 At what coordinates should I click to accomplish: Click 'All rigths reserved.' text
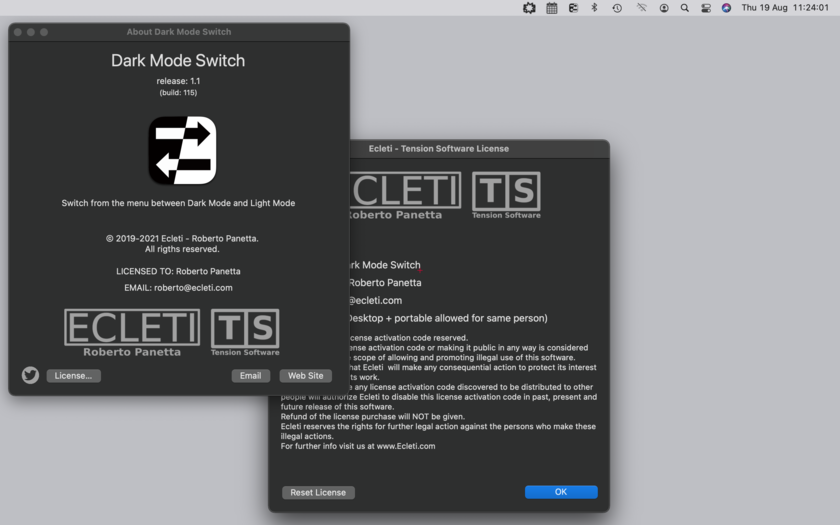[x=182, y=249]
